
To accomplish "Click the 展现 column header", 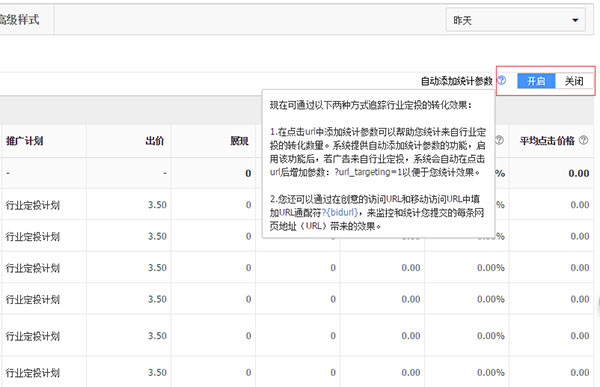I will pos(240,141).
